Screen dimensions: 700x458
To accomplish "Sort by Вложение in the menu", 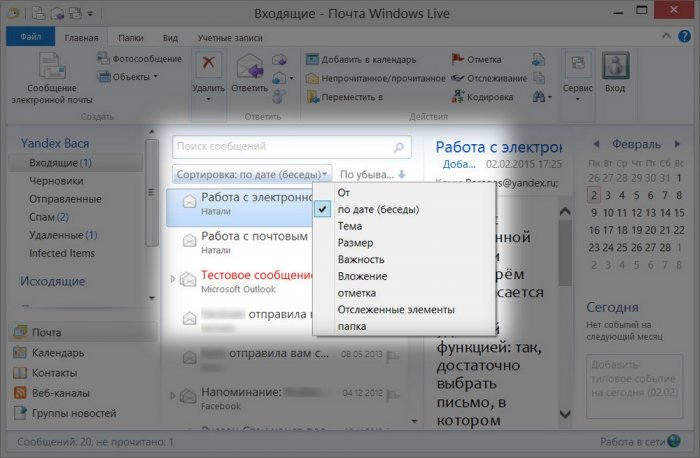I will 405,276.
